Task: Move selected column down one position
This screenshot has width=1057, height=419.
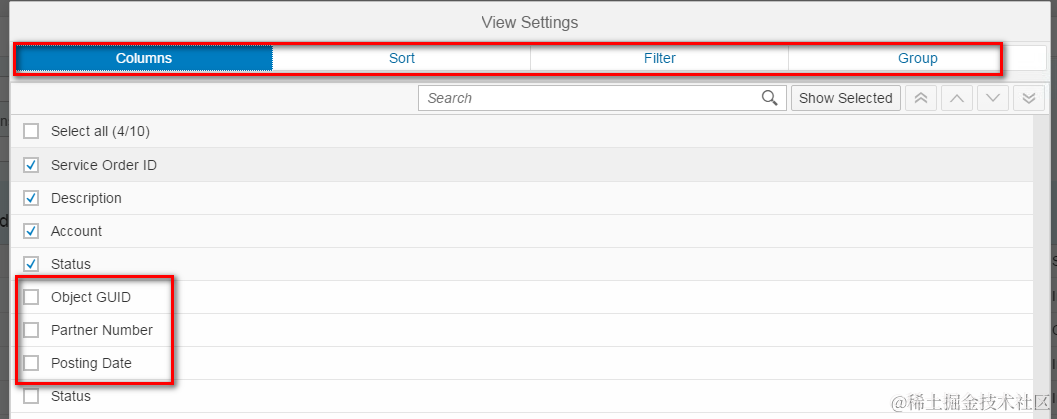Action: [992, 98]
